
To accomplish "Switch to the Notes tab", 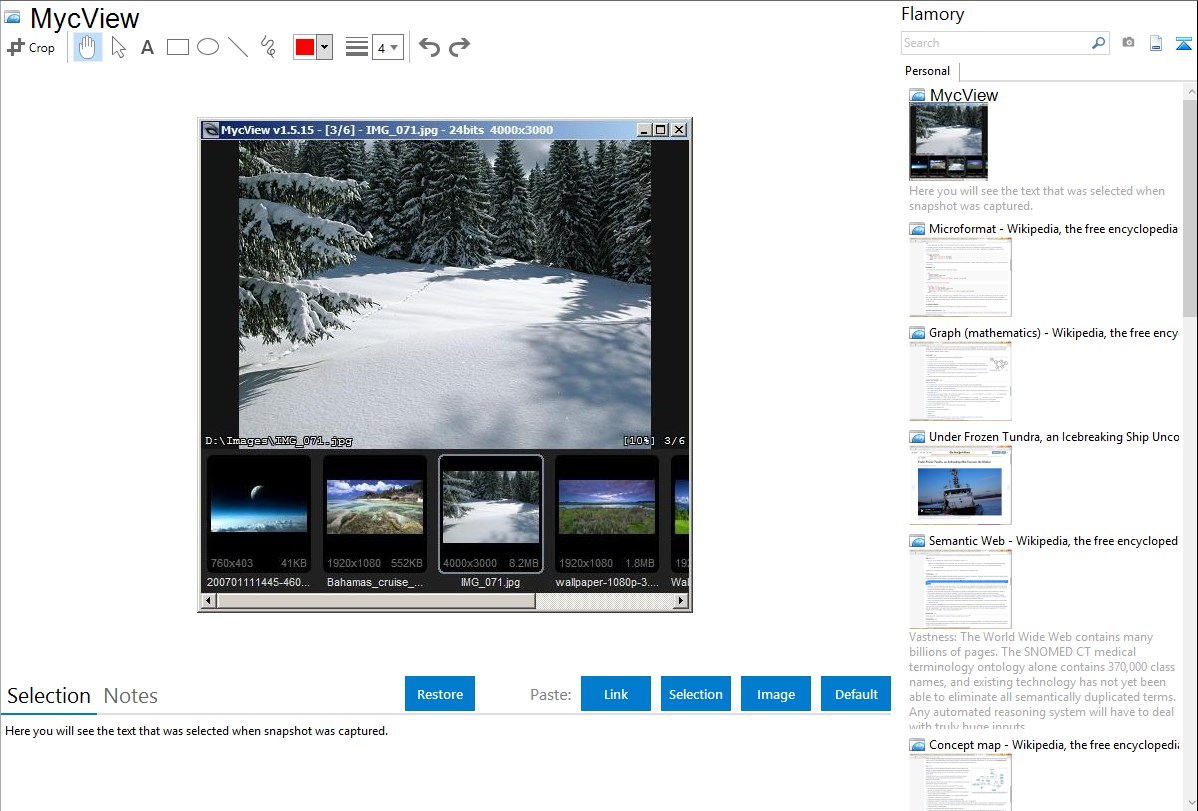I will tap(131, 696).
